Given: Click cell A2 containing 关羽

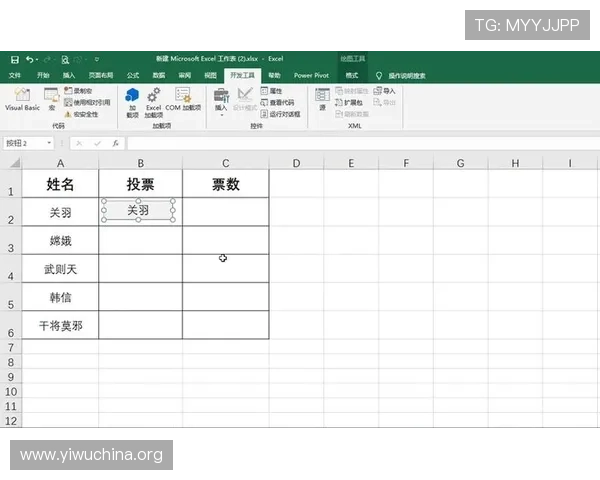Looking at the screenshot, I should 60,212.
